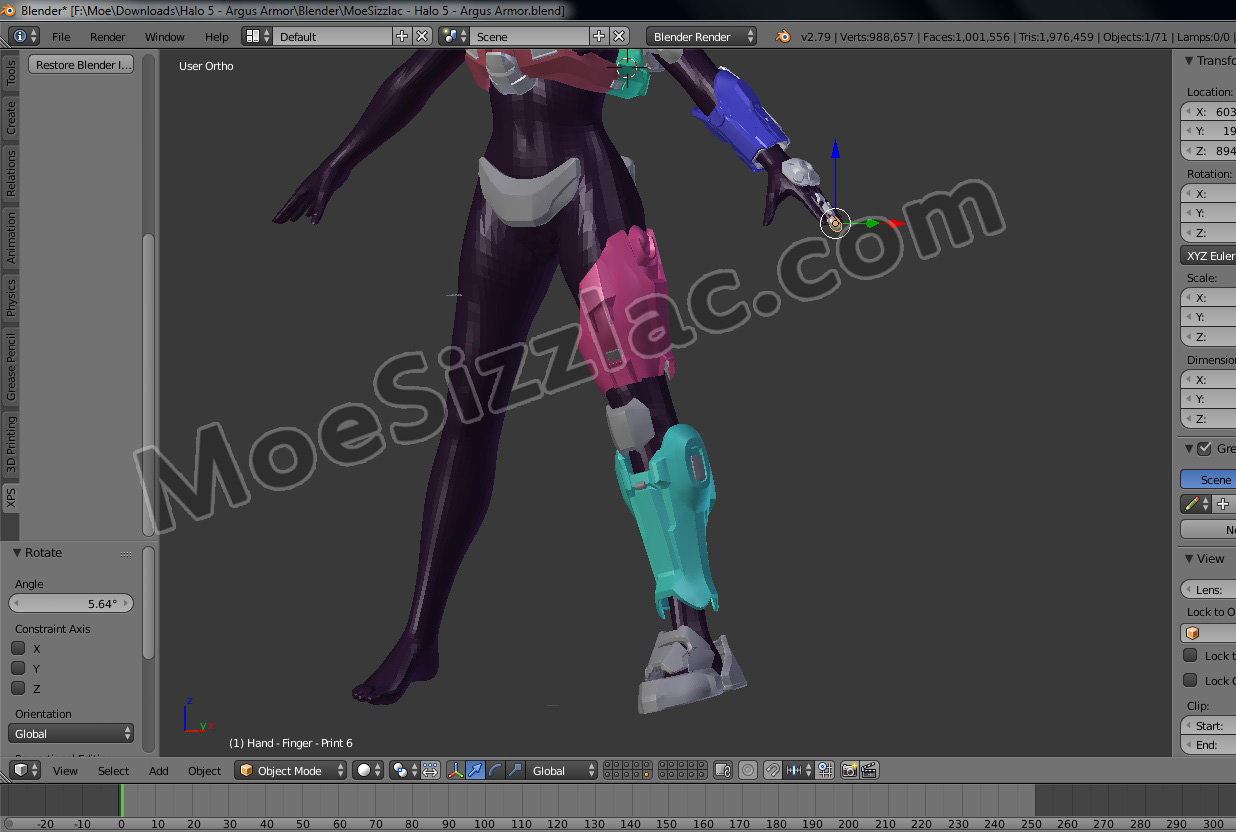Toggle proportional editing icon
The height and width of the screenshot is (832, 1236).
[748, 770]
